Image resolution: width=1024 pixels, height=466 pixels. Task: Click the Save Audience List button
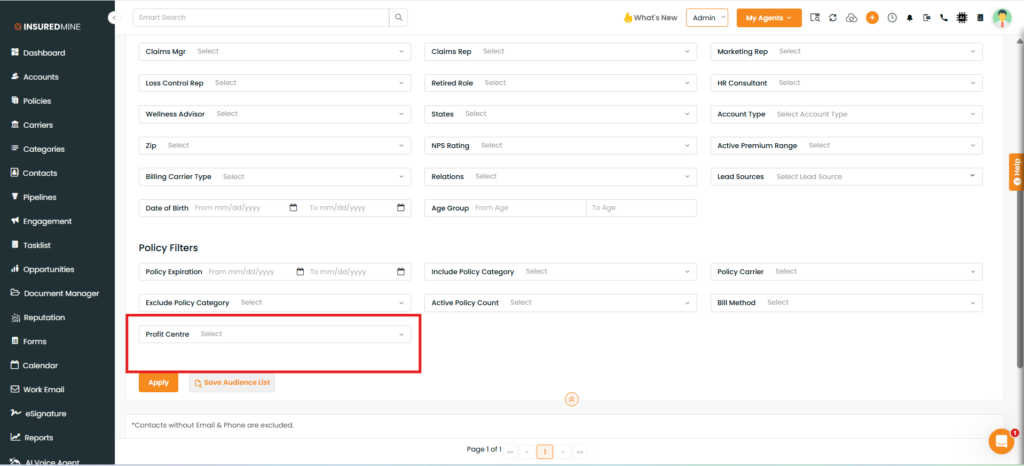(x=231, y=382)
